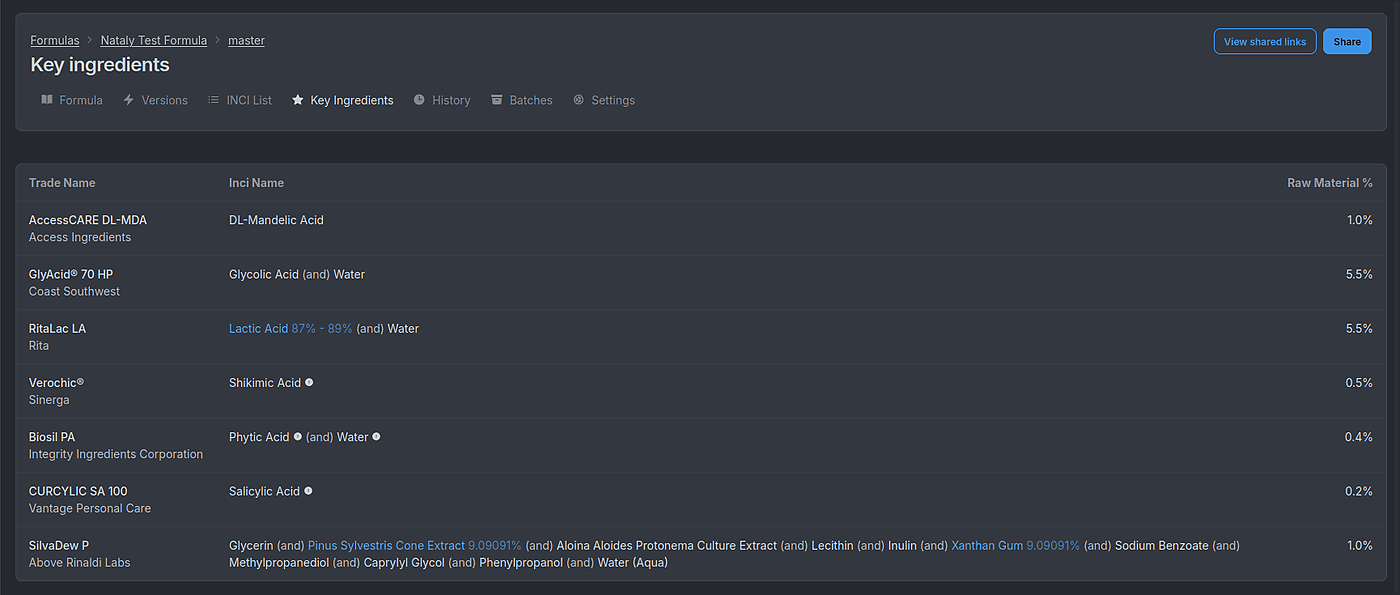The height and width of the screenshot is (595, 1400).
Task: Click the Raw Material % column header
Action: click(x=1330, y=182)
